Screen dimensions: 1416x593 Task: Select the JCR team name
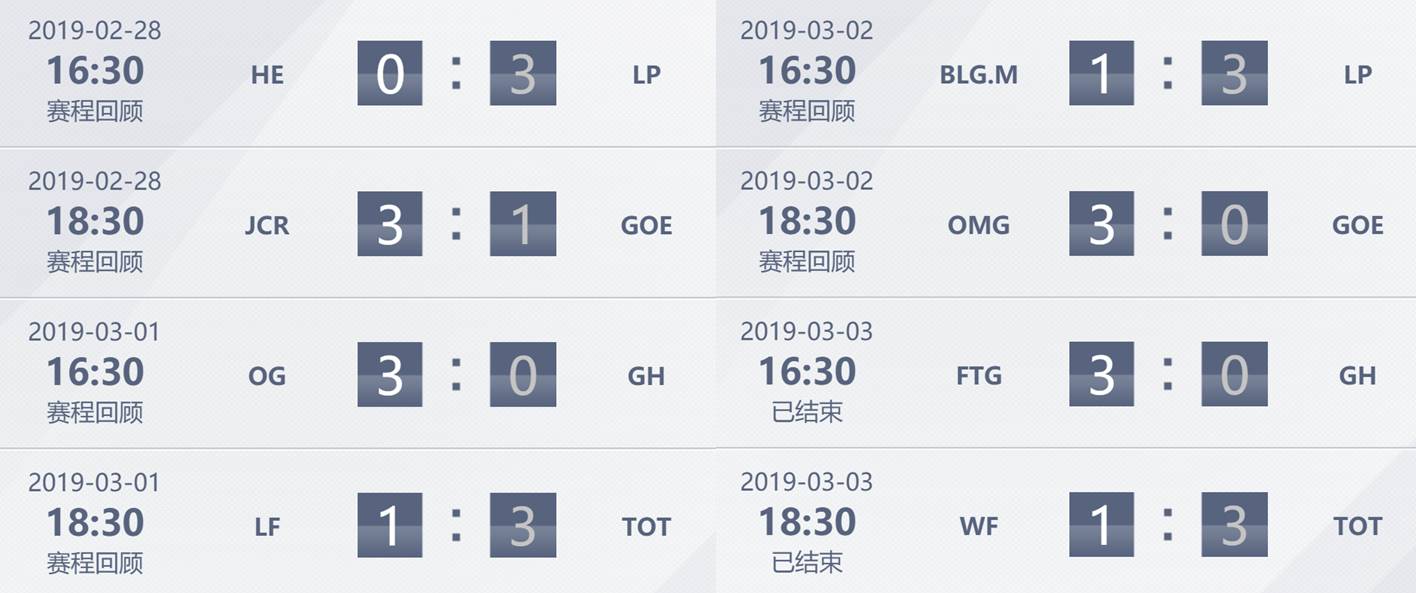tap(267, 225)
